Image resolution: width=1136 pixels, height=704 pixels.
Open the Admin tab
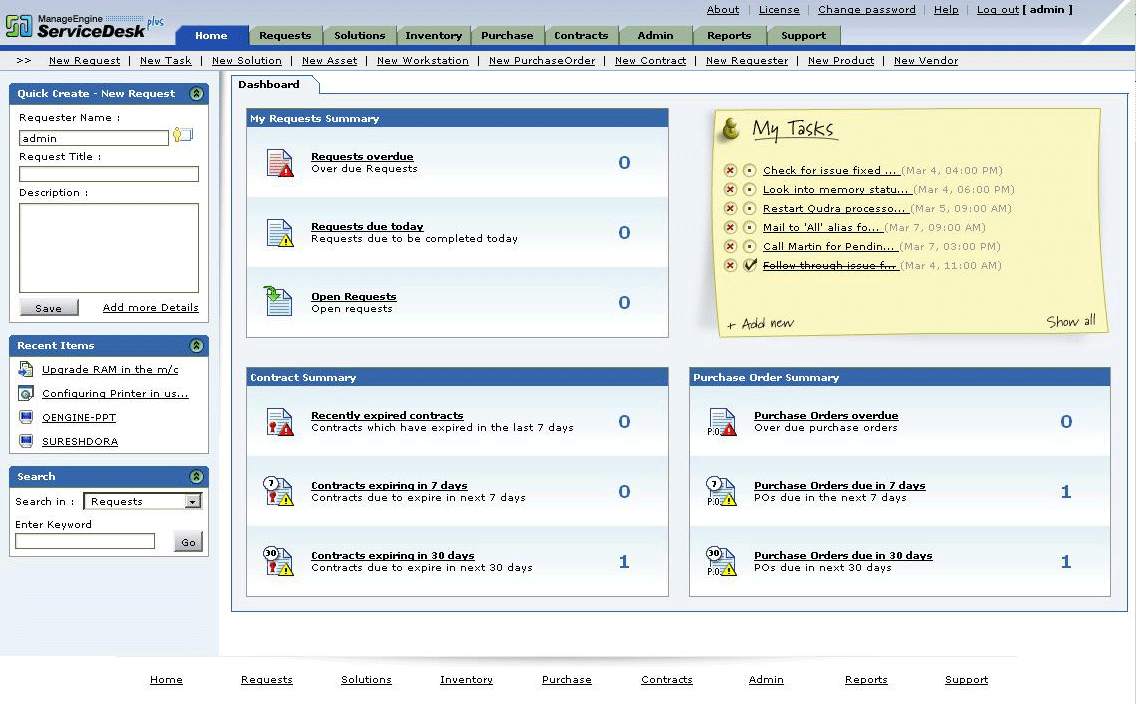coord(655,35)
